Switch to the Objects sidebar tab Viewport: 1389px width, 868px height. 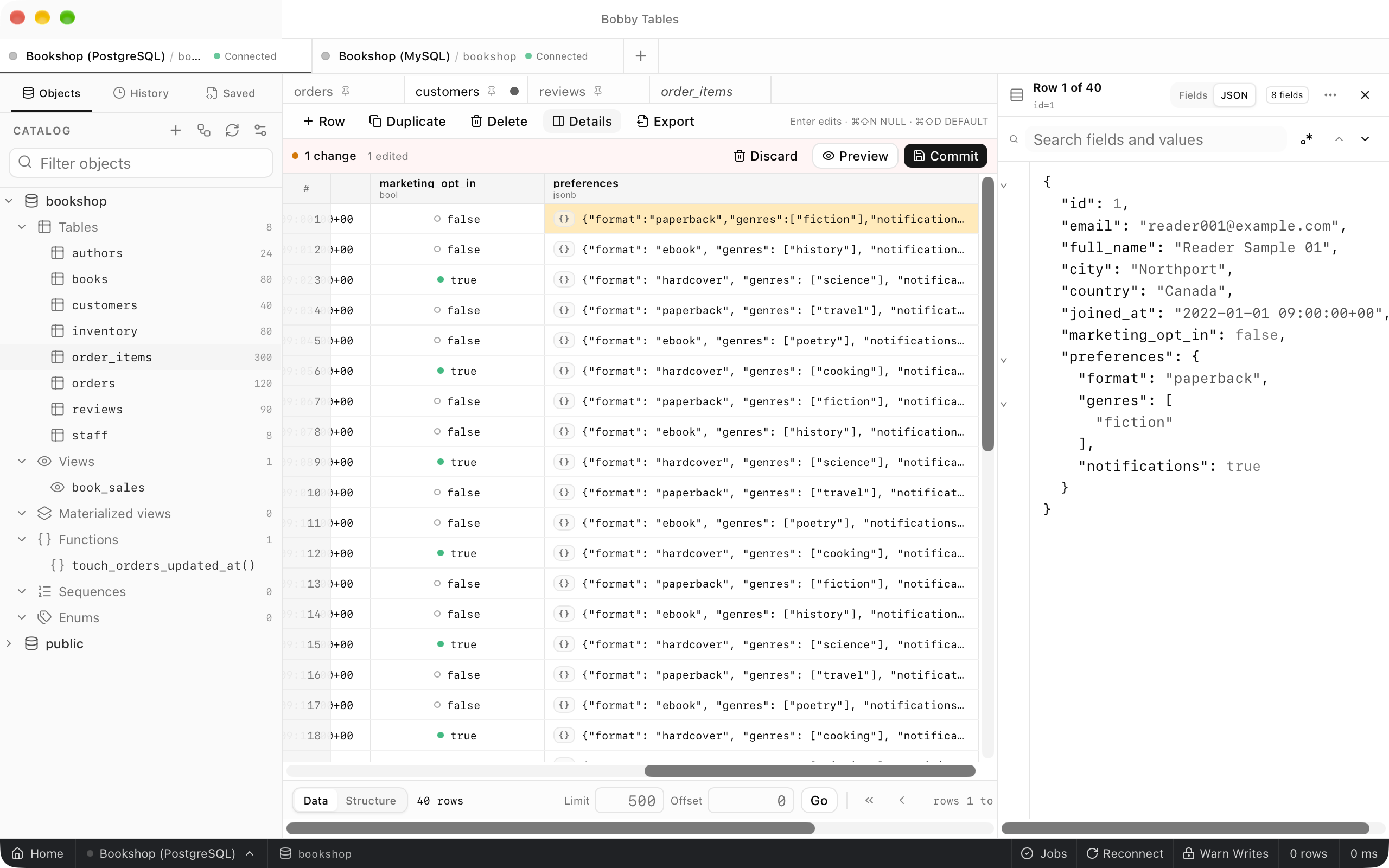tap(51, 93)
